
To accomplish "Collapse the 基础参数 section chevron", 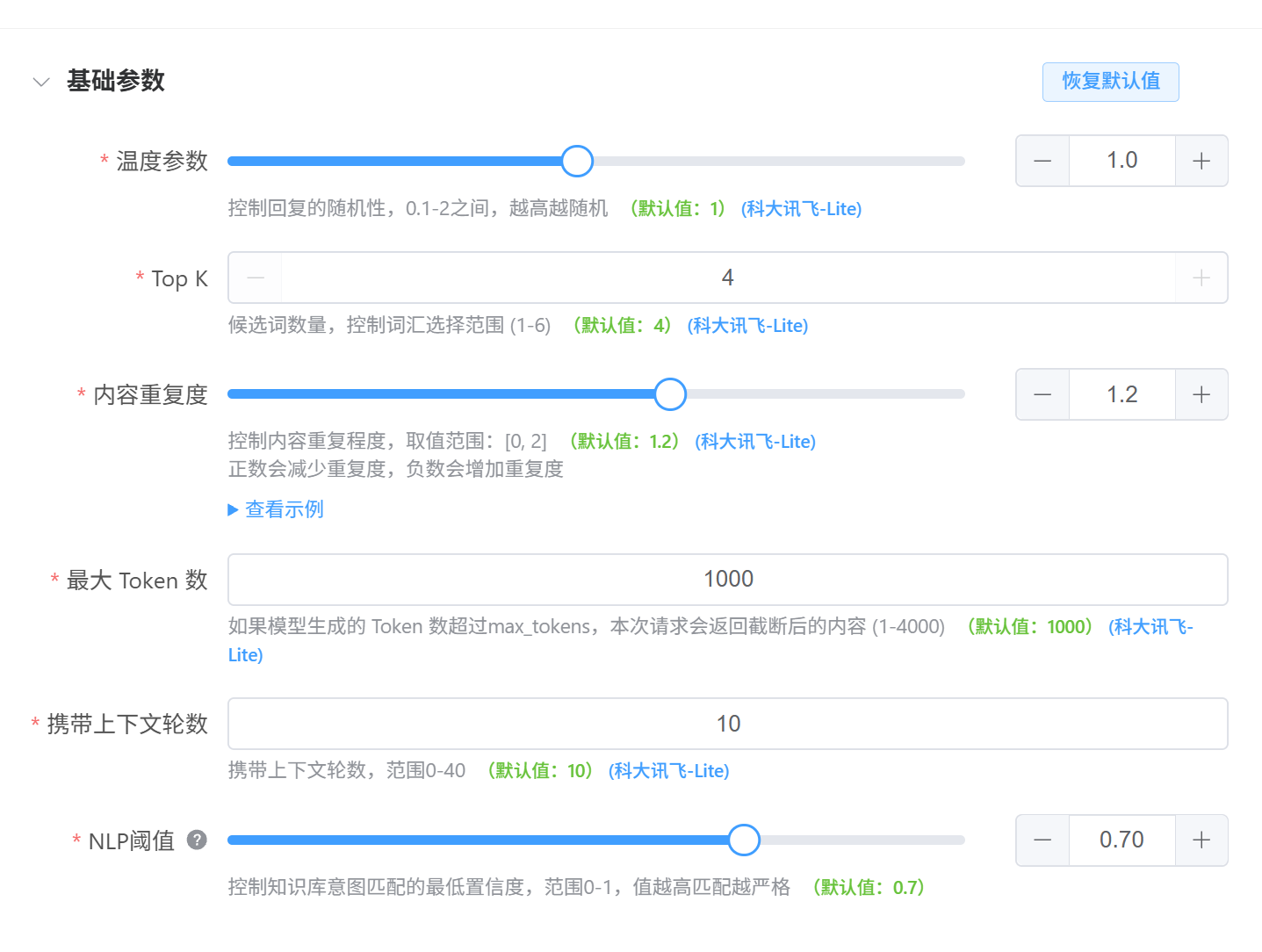I will coord(41,82).
